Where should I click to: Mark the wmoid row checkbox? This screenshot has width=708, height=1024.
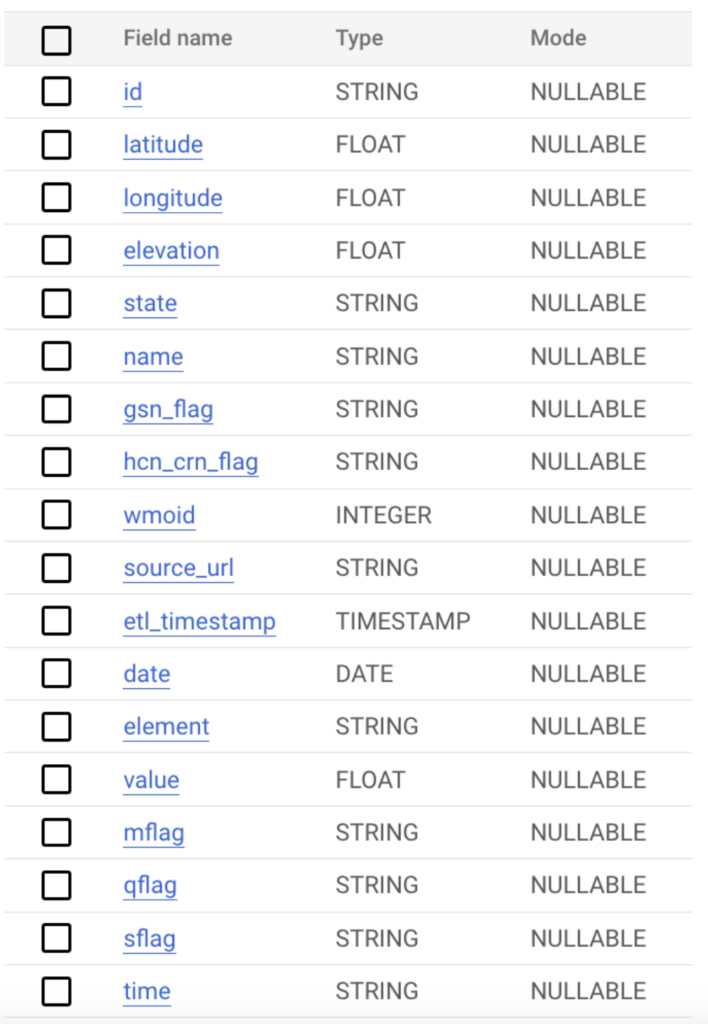point(57,515)
